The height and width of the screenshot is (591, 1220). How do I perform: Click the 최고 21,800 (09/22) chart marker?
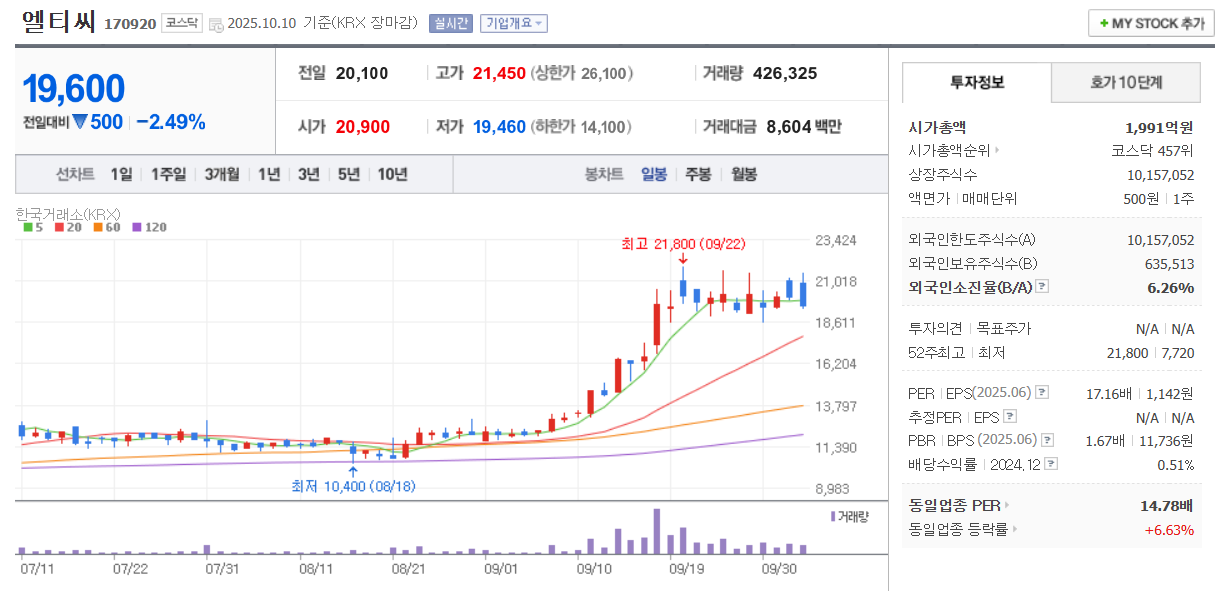(683, 243)
